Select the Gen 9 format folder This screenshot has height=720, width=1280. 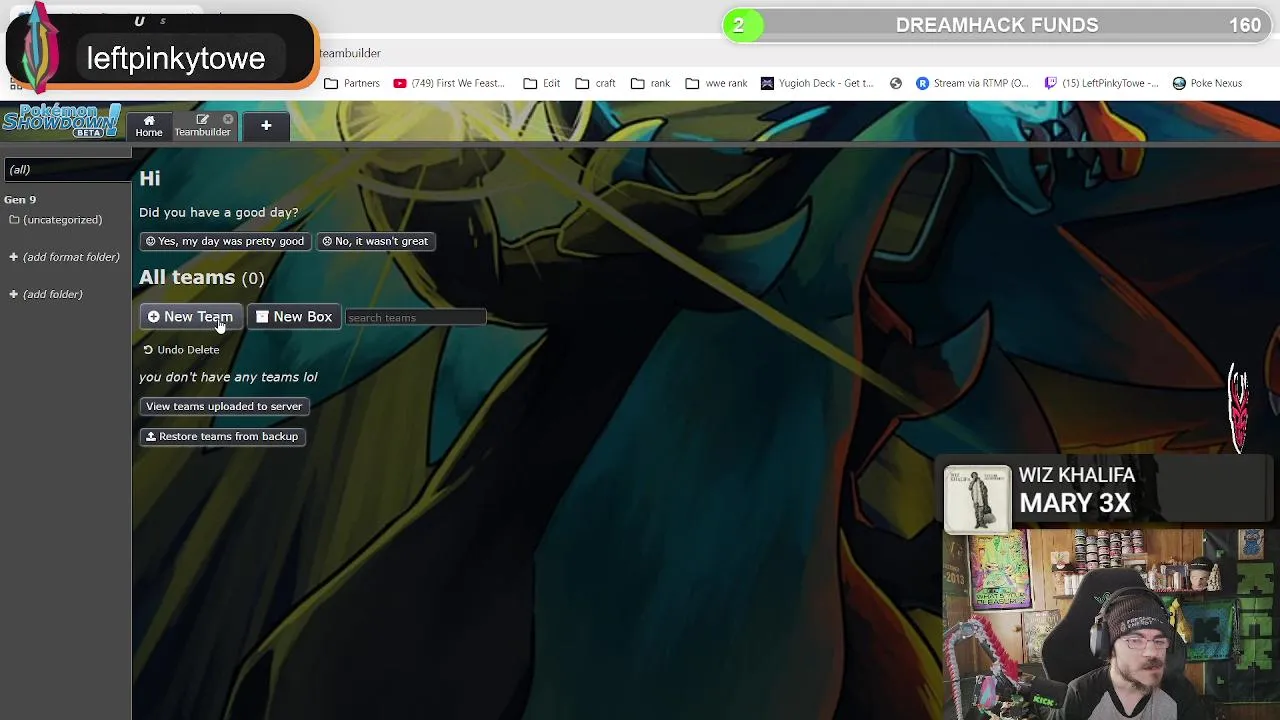click(20, 200)
